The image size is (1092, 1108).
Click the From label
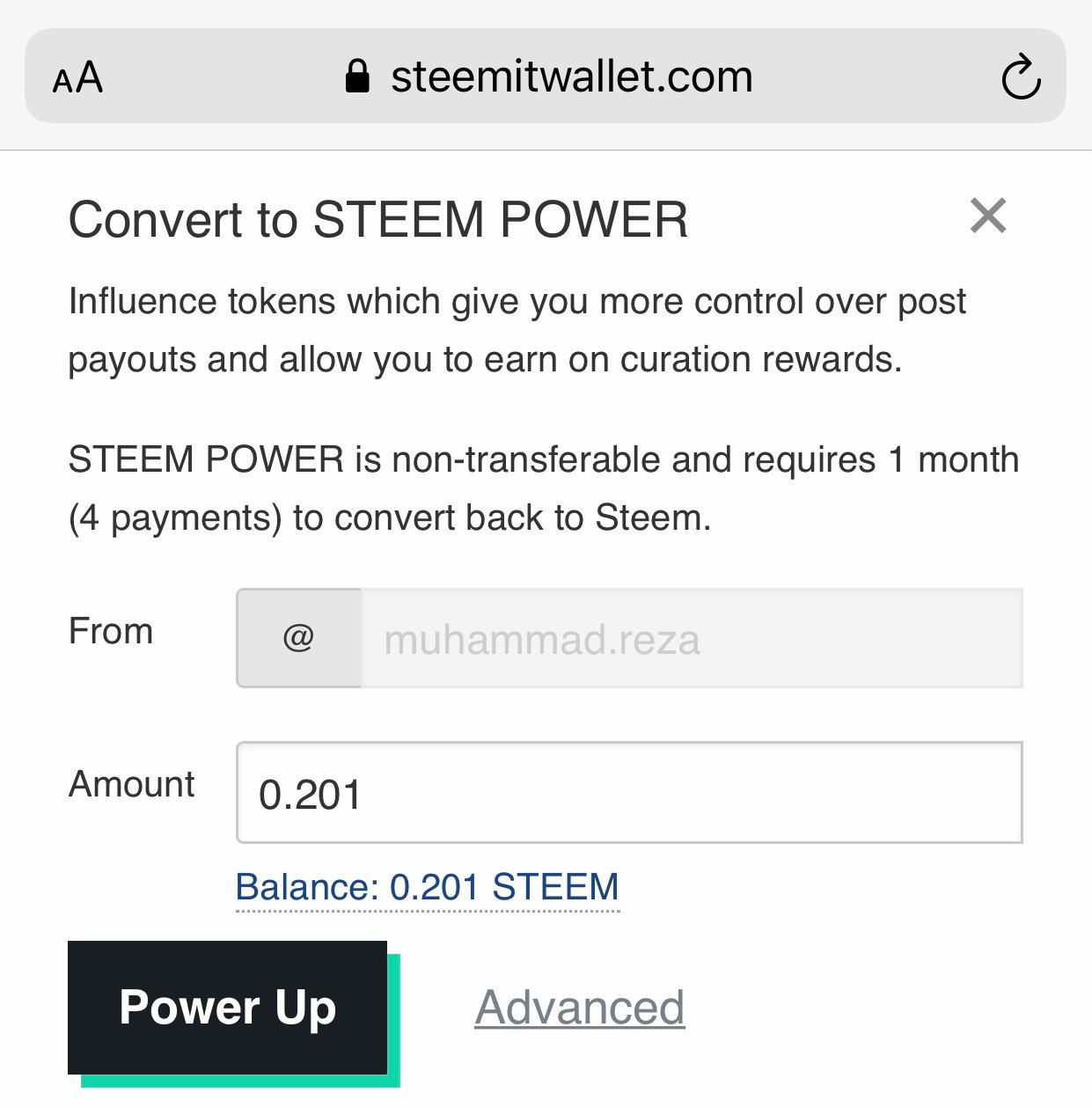(x=111, y=631)
